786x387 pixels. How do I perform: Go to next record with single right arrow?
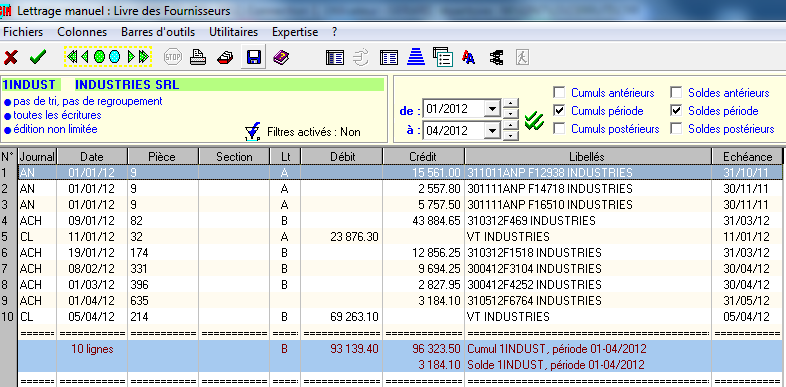click(x=131, y=57)
